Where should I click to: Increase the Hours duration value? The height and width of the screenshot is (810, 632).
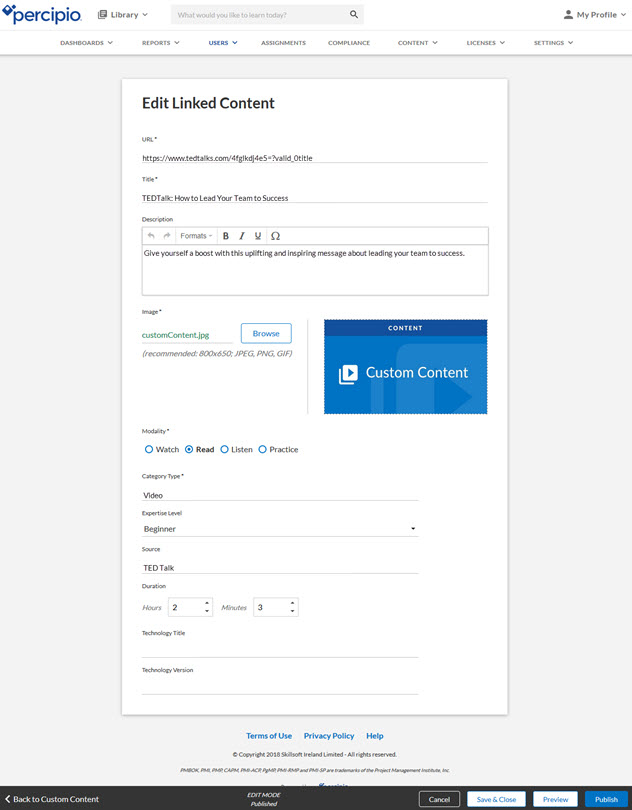click(x=207, y=603)
